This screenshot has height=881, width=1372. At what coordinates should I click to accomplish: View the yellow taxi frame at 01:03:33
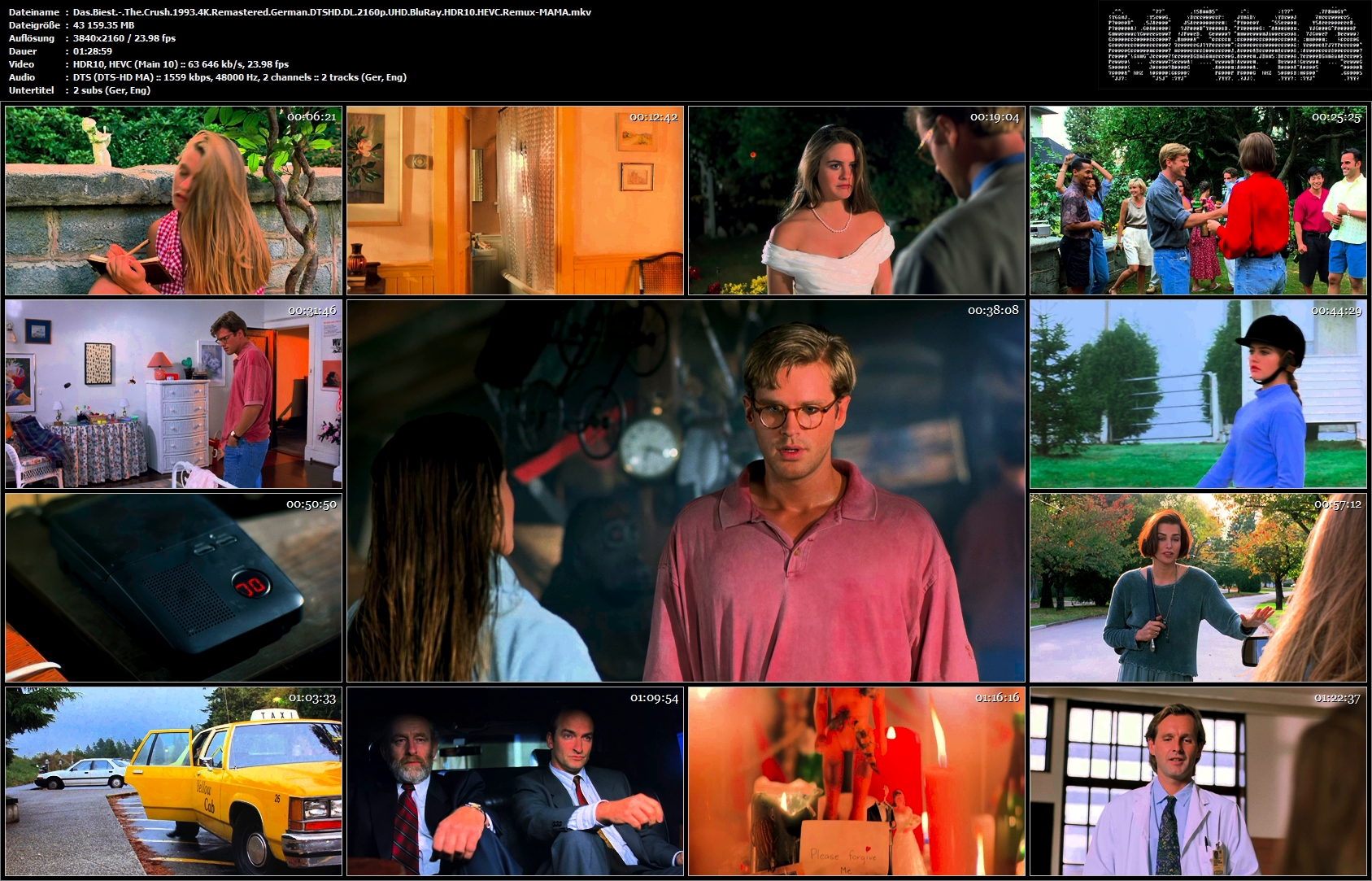[173, 781]
